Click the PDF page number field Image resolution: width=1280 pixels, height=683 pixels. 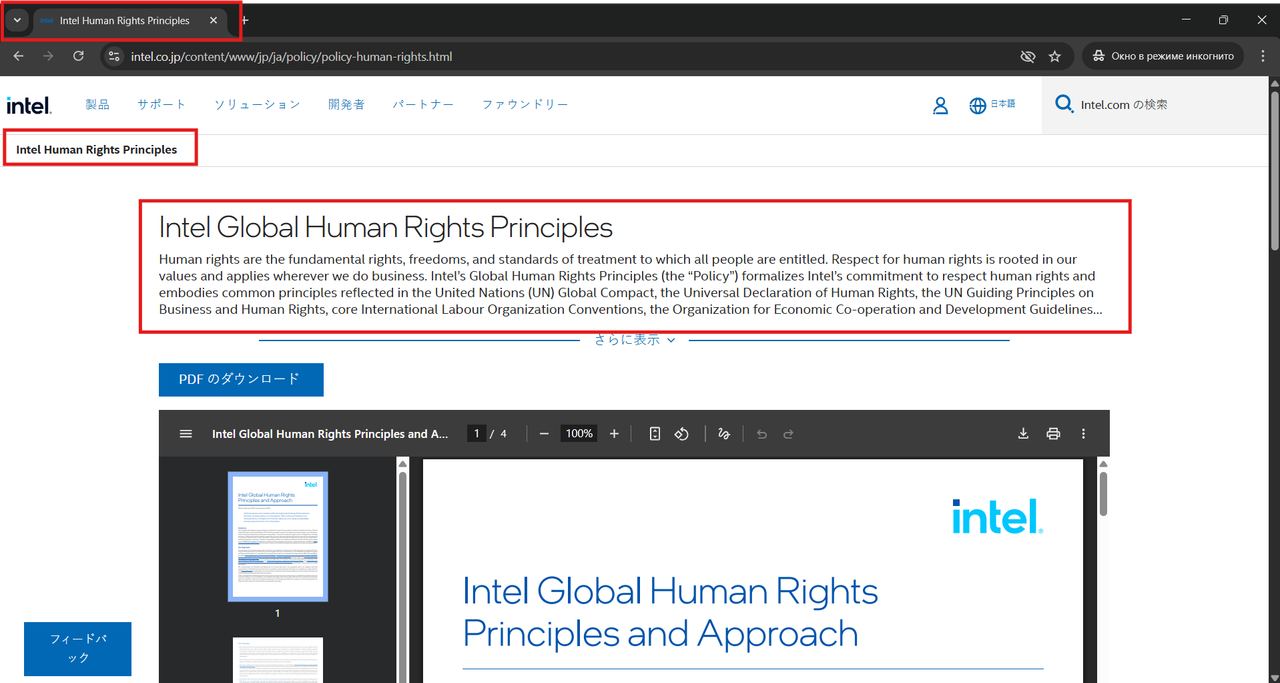coord(477,434)
